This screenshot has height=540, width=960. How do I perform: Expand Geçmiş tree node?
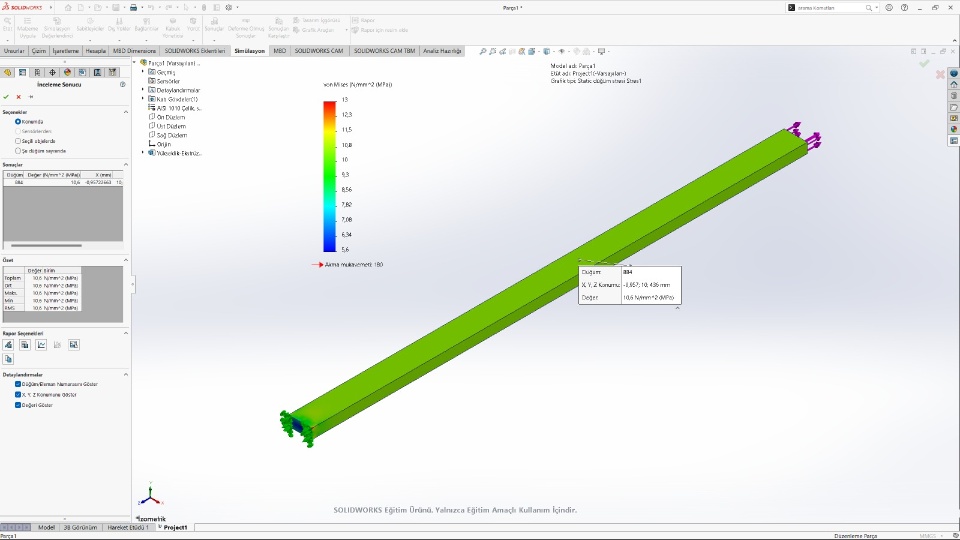point(143,72)
